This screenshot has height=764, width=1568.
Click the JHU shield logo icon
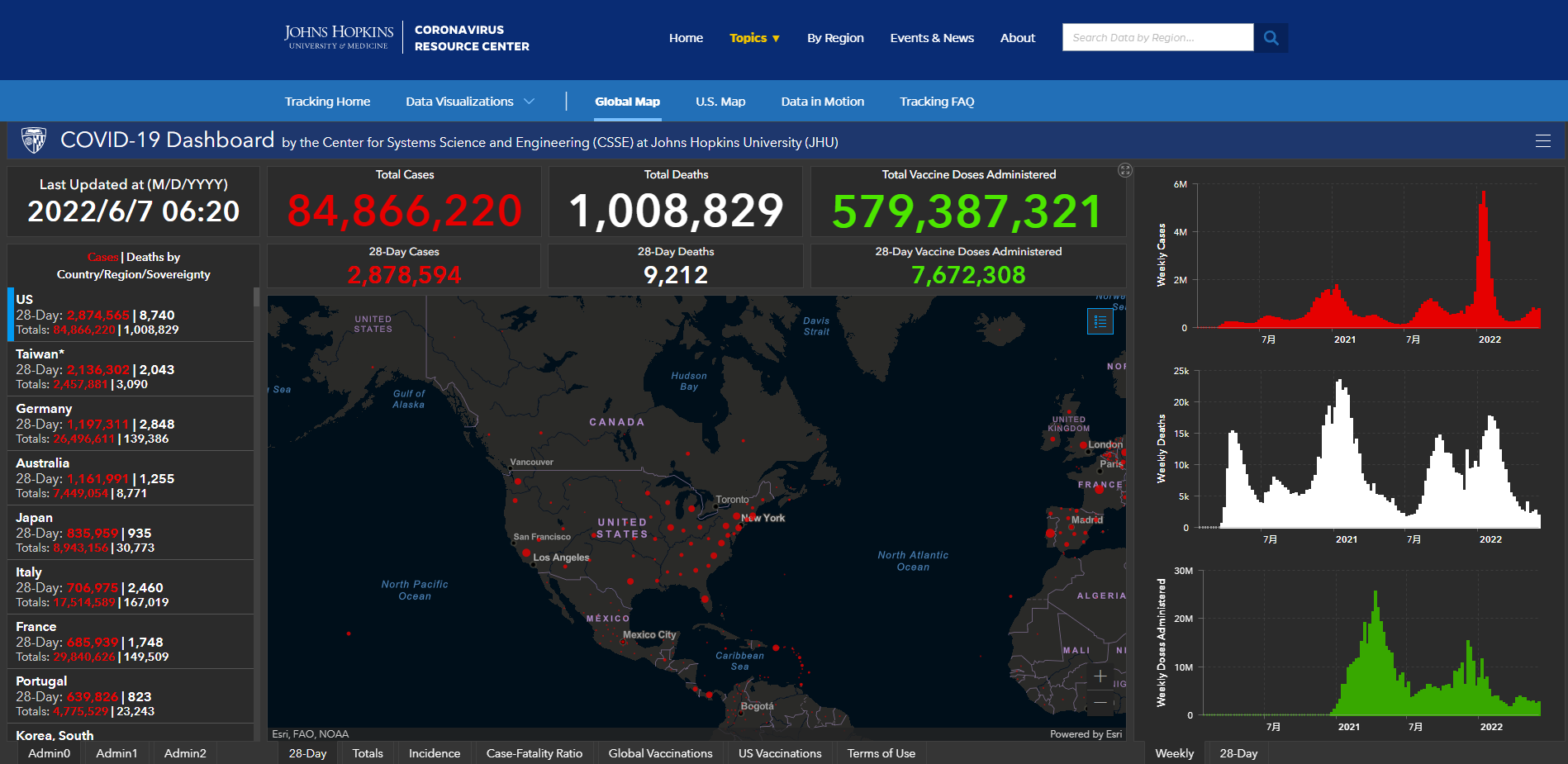pos(34,140)
